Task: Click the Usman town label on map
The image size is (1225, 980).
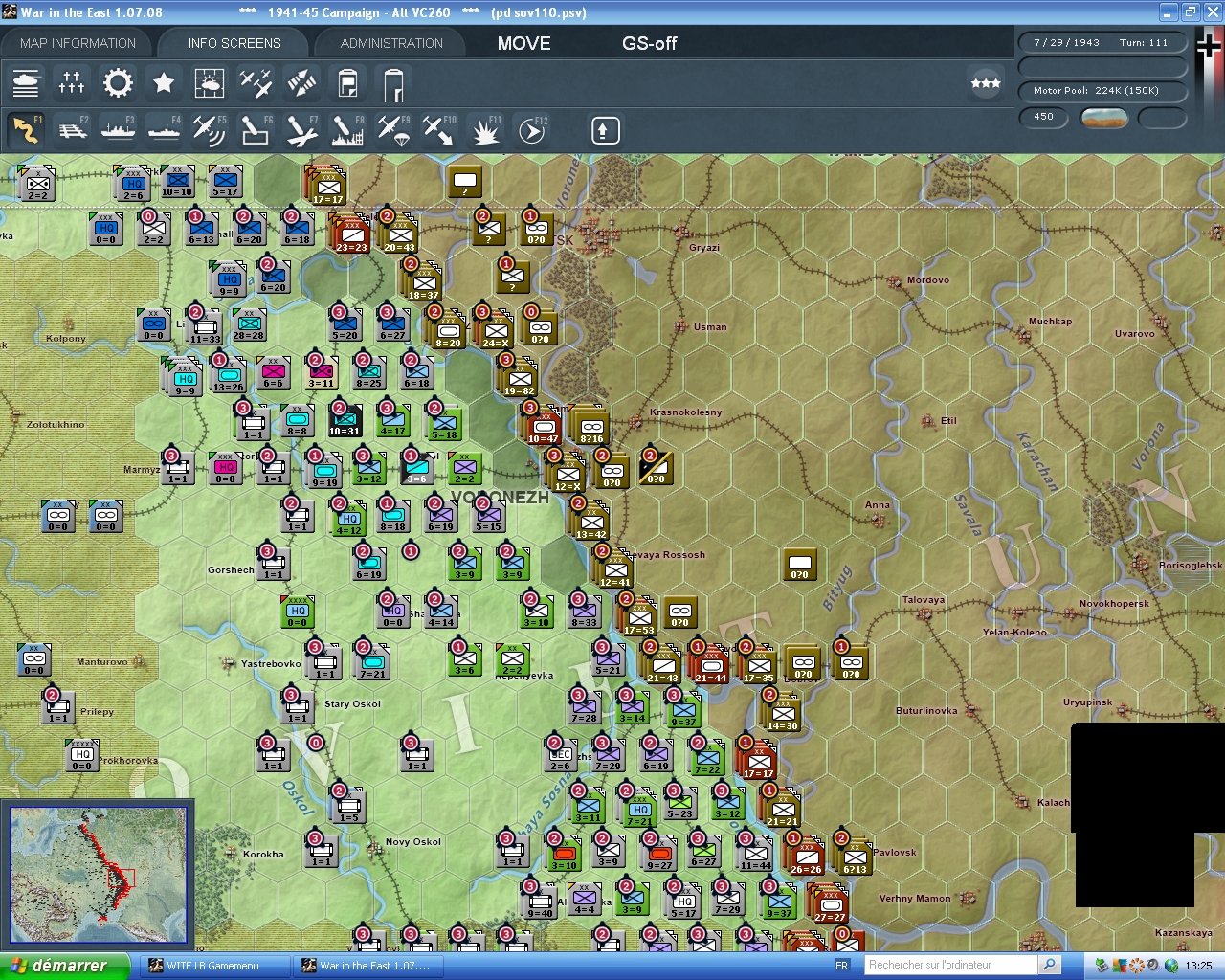Action: coord(710,327)
